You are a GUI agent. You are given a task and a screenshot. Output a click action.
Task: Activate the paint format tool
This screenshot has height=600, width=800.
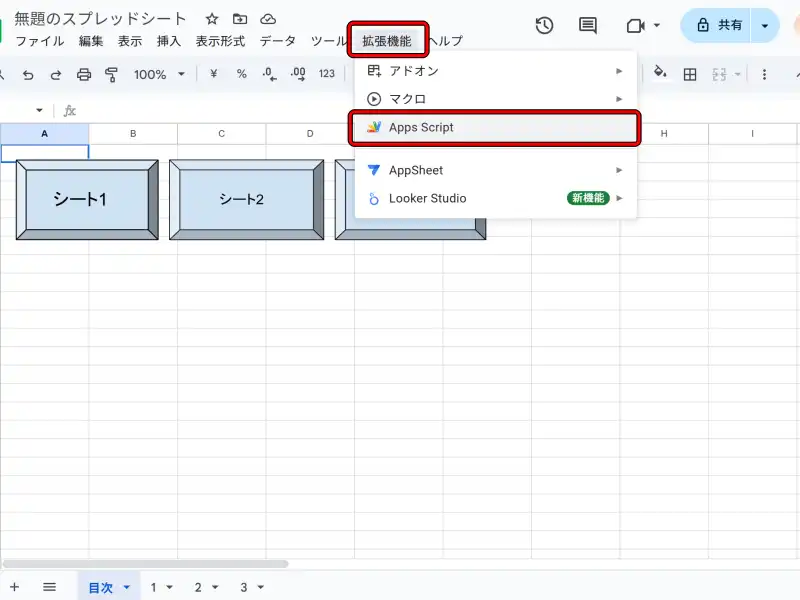(x=111, y=75)
